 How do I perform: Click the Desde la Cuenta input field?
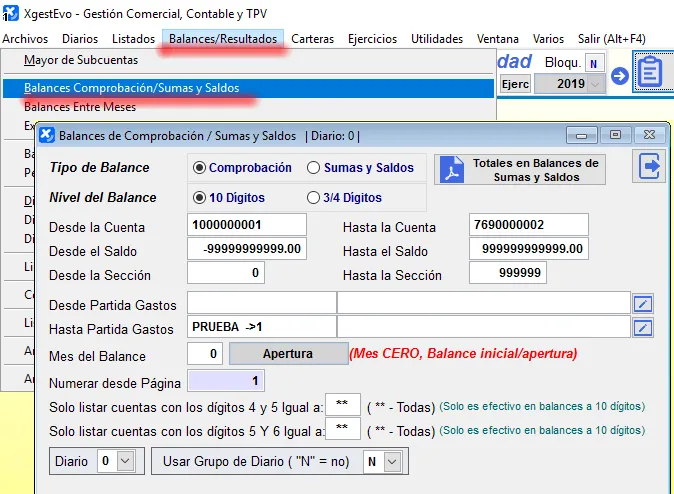click(x=247, y=225)
